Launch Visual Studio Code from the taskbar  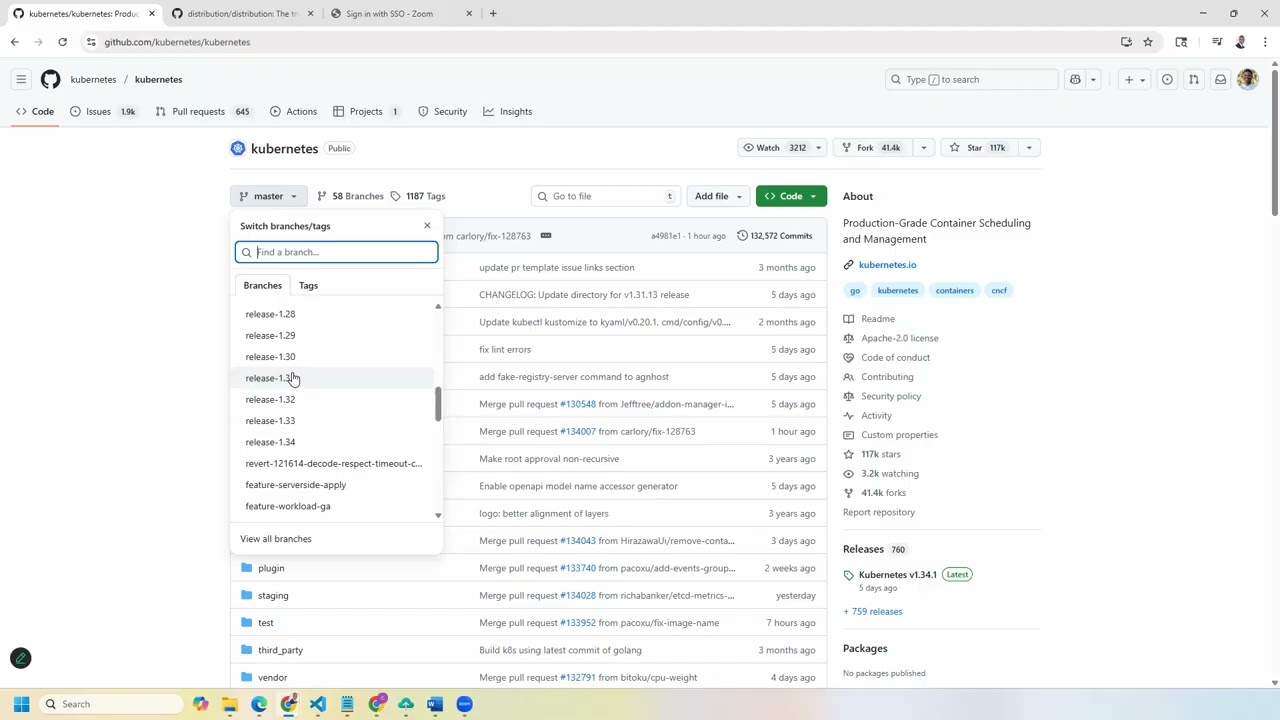(x=318, y=704)
